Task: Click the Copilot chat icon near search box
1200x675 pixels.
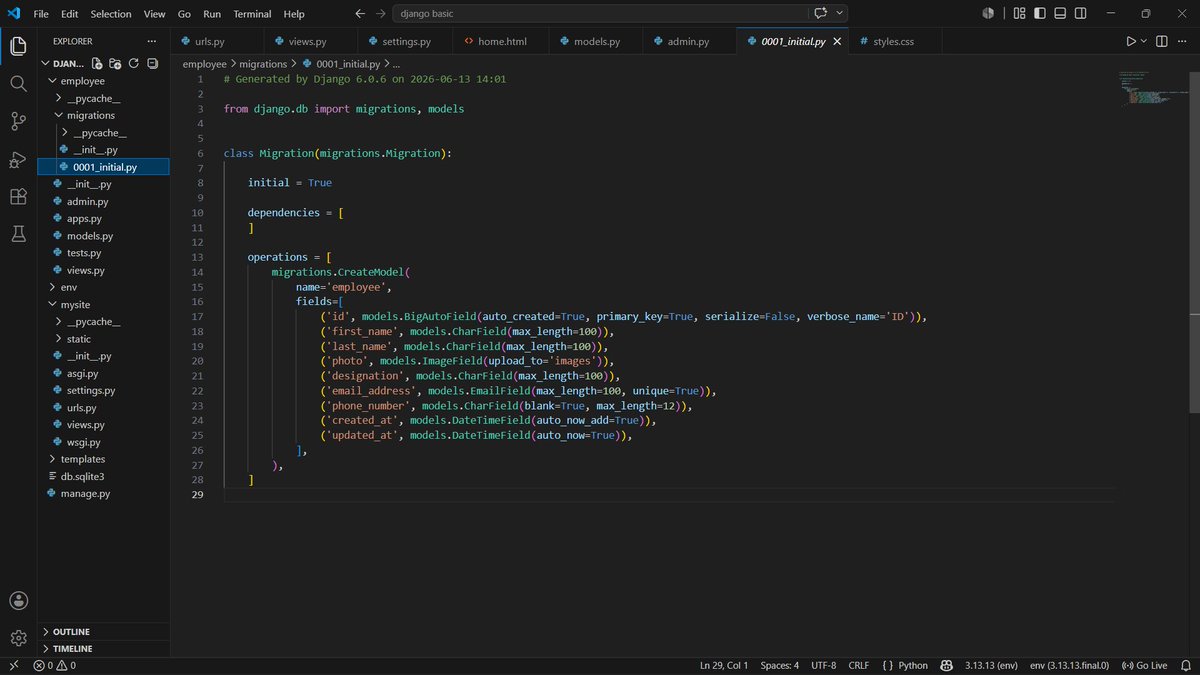Action: [821, 14]
